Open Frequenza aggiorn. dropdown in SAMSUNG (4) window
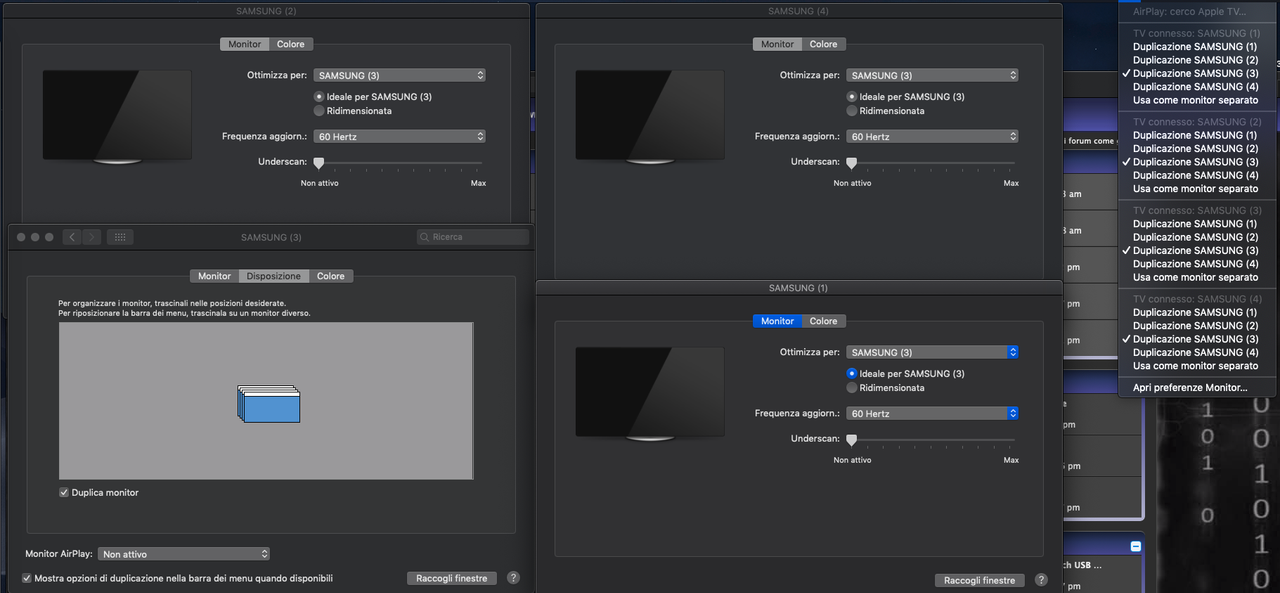The height and width of the screenshot is (593, 1280). pos(932,136)
